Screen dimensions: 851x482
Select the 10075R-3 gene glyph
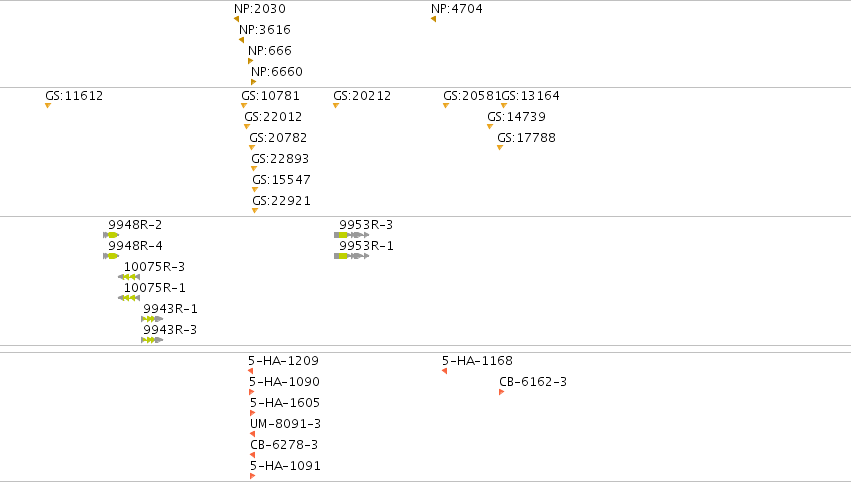click(x=129, y=277)
